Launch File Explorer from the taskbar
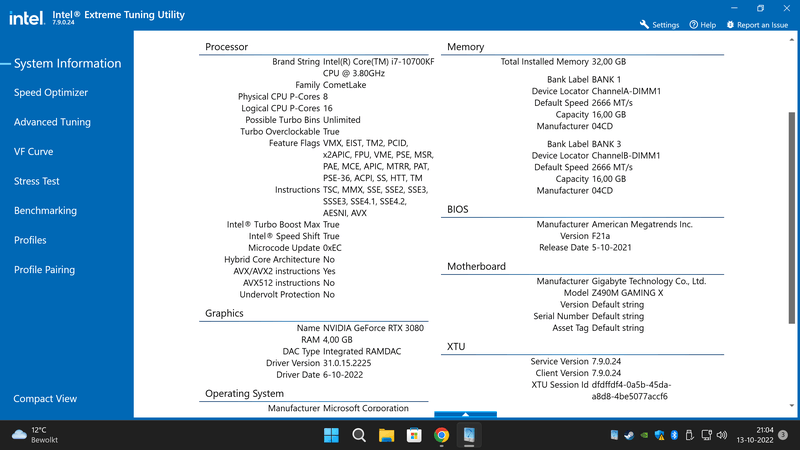The height and width of the screenshot is (450, 800). click(386, 435)
